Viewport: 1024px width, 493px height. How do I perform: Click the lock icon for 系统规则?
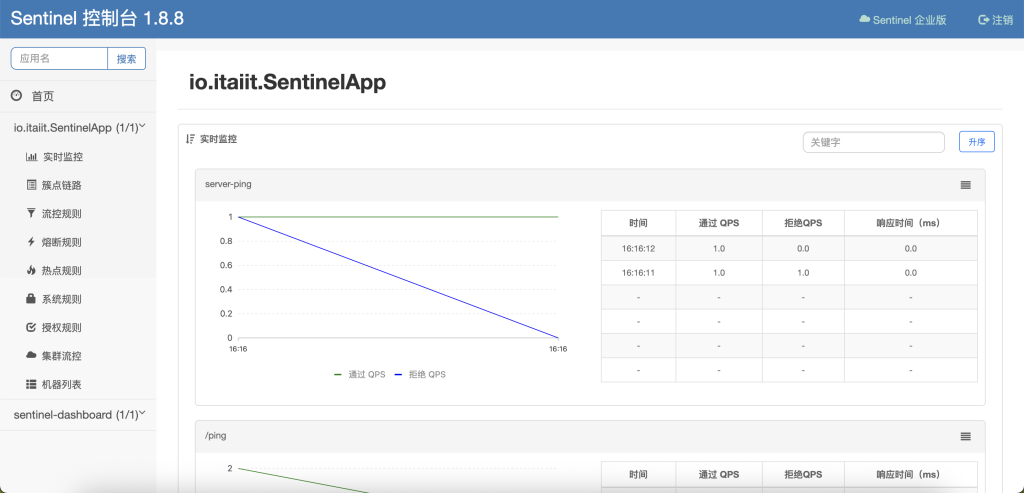pyautogui.click(x=31, y=299)
